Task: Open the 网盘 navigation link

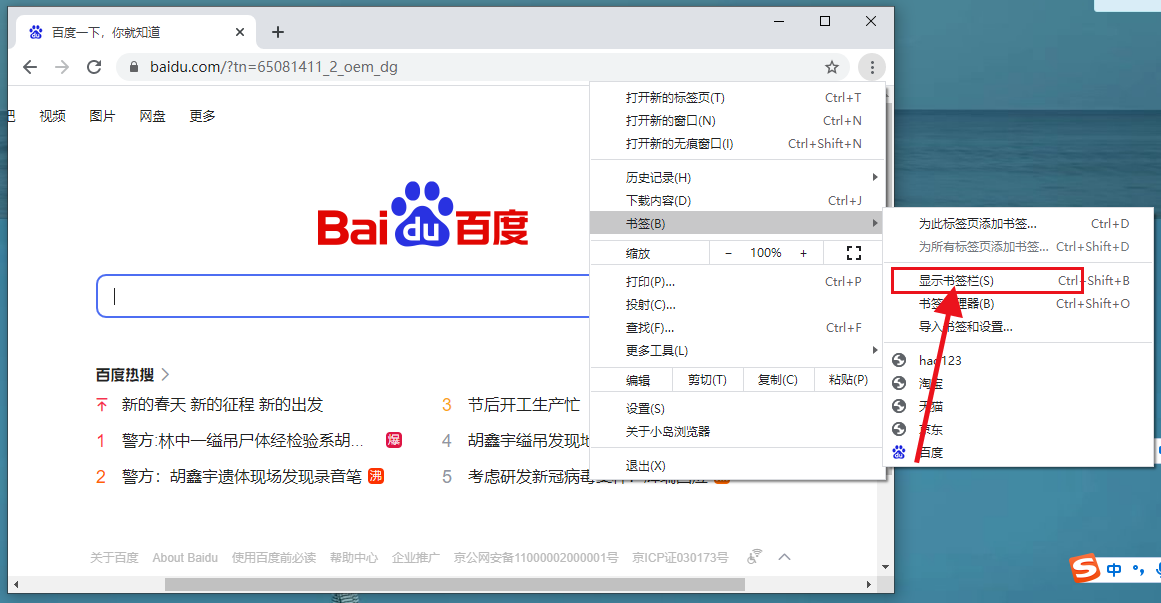Action: pos(153,116)
